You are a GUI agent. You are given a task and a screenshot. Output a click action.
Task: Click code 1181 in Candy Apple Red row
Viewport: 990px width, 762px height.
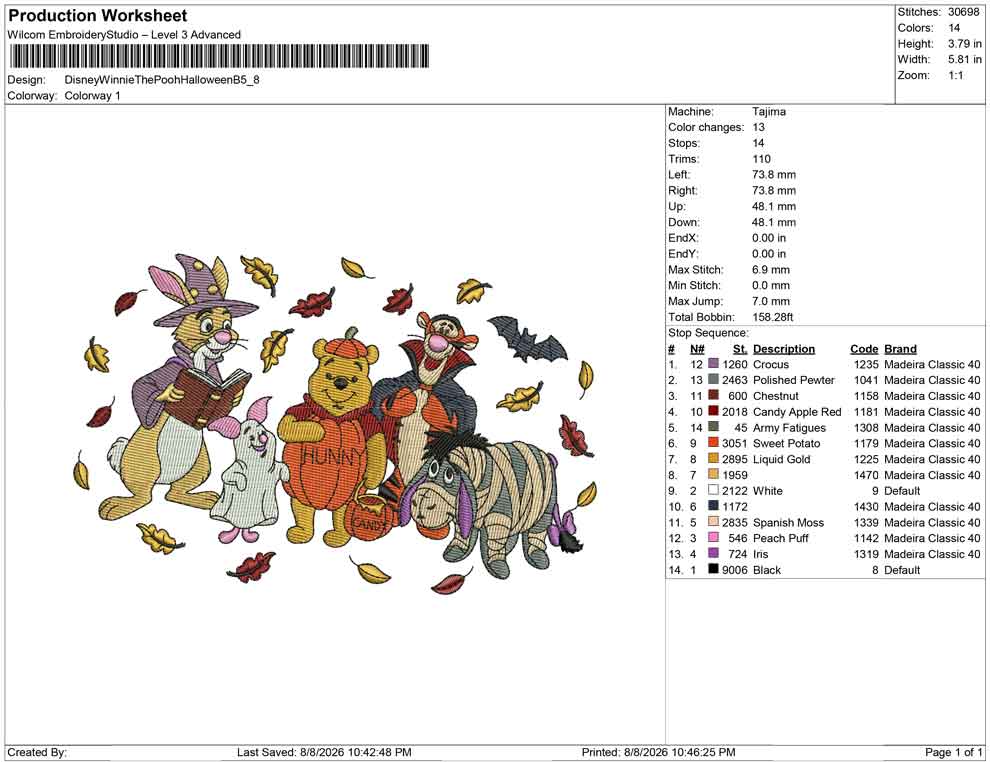coord(866,412)
